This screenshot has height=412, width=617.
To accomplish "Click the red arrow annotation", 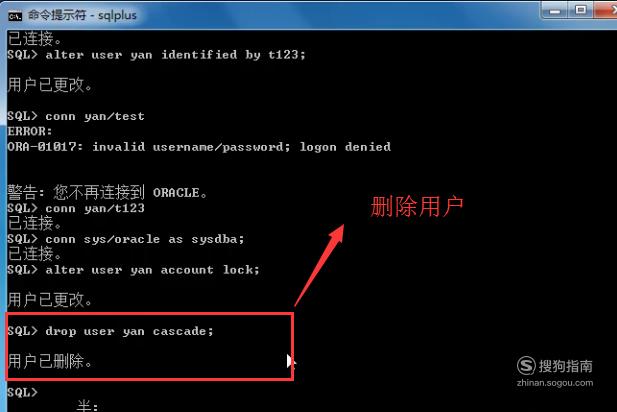I will click(320, 265).
